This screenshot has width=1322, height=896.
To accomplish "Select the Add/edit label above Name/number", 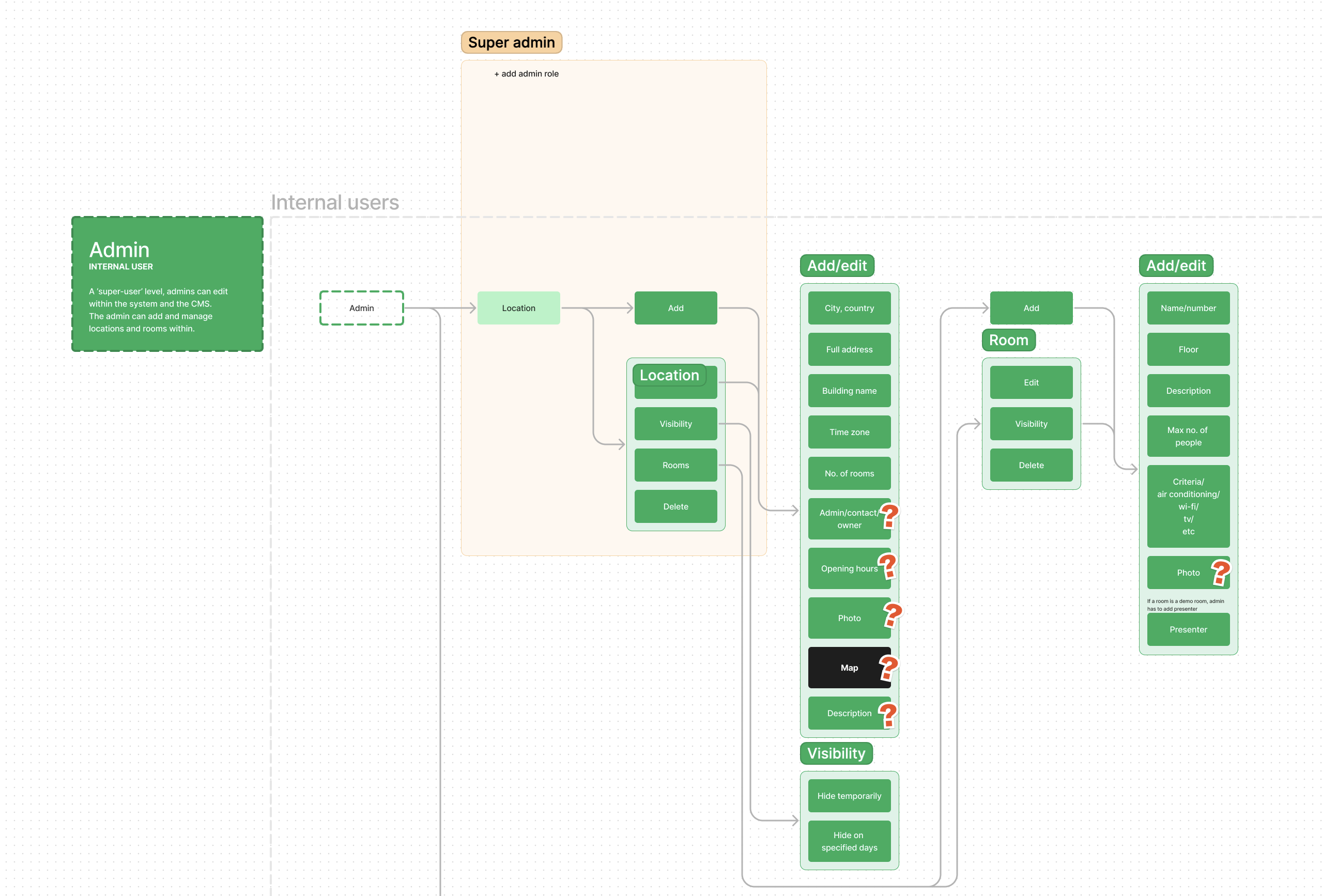I will coord(1176,266).
